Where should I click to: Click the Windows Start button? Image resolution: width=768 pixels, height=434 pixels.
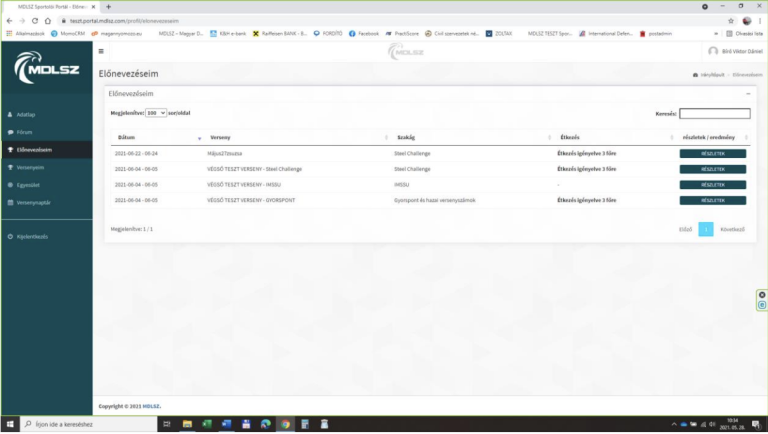point(9,424)
